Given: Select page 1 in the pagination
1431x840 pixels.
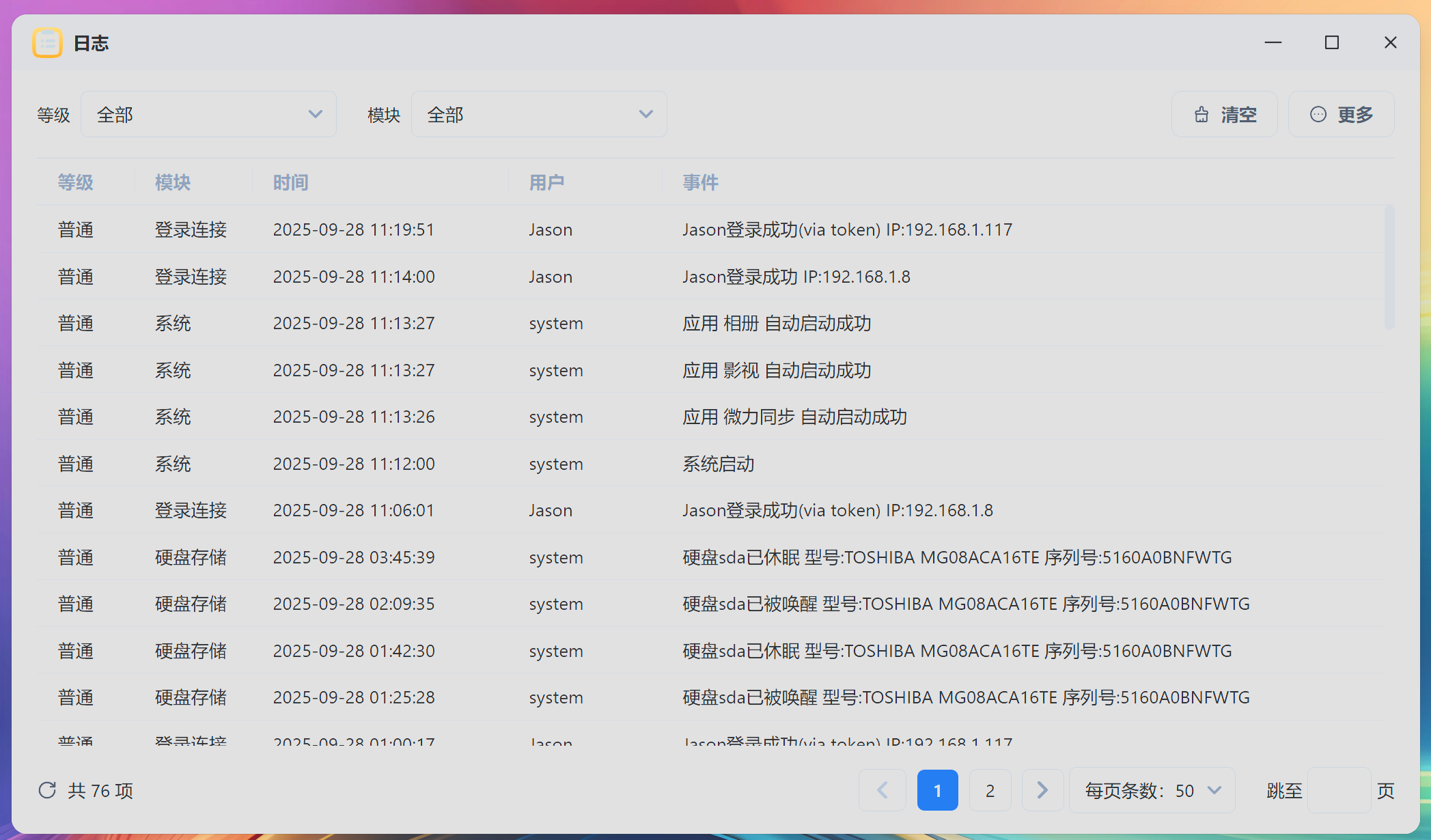Looking at the screenshot, I should (937, 790).
